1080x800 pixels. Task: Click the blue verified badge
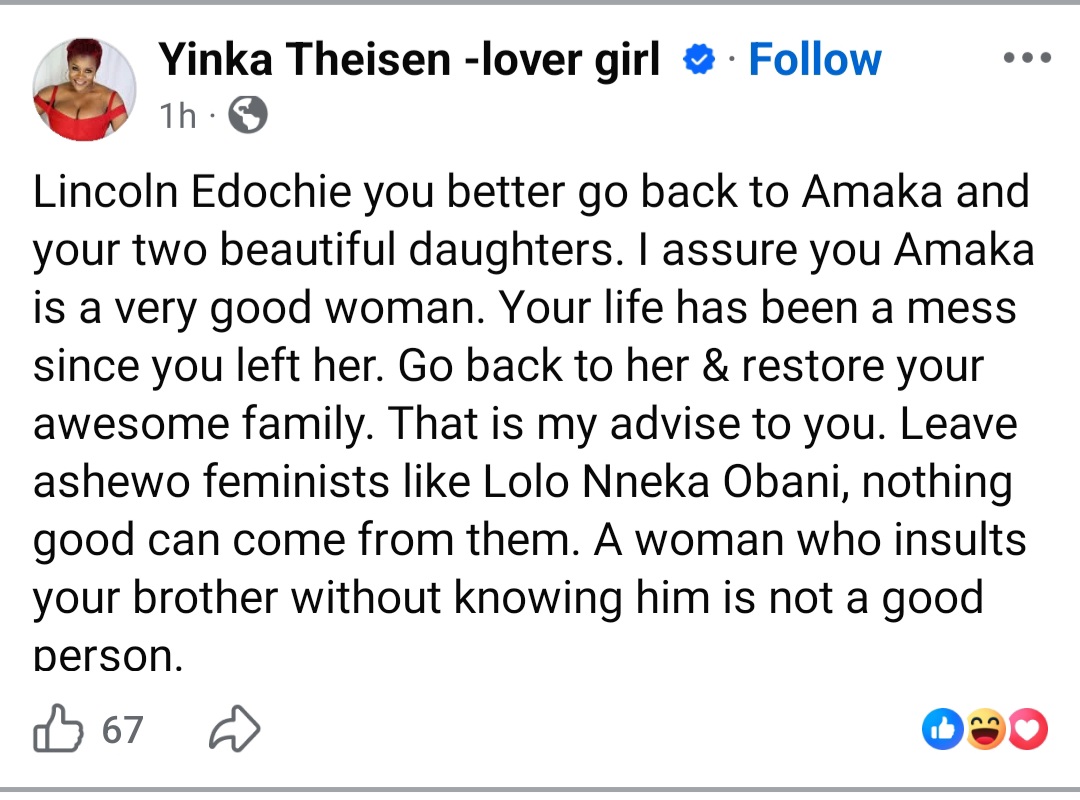(x=698, y=58)
